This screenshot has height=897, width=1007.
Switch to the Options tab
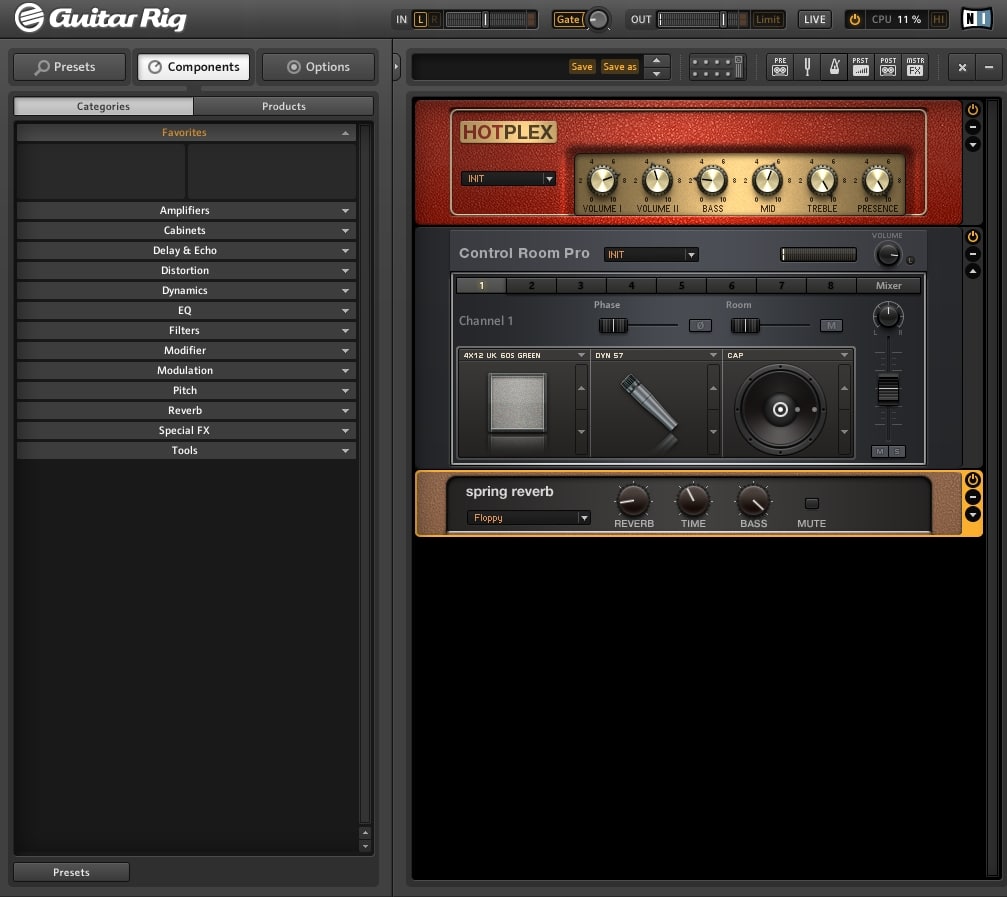coord(319,67)
